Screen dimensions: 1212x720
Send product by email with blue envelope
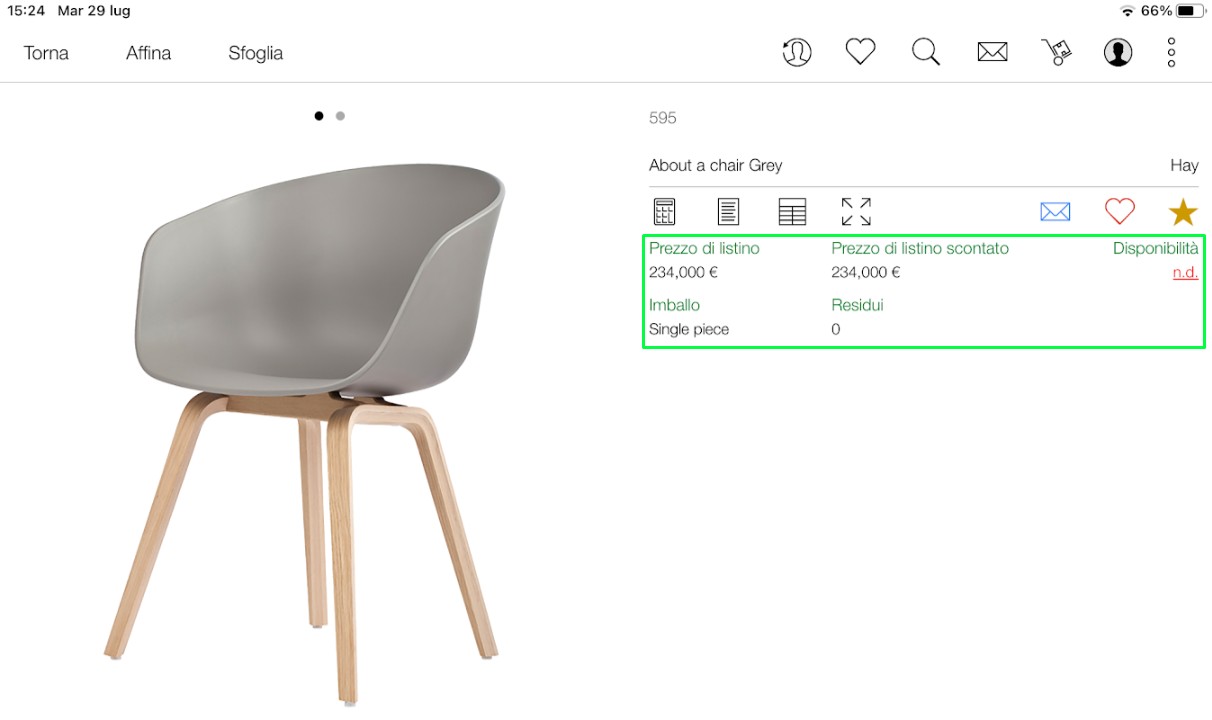[x=1055, y=212]
